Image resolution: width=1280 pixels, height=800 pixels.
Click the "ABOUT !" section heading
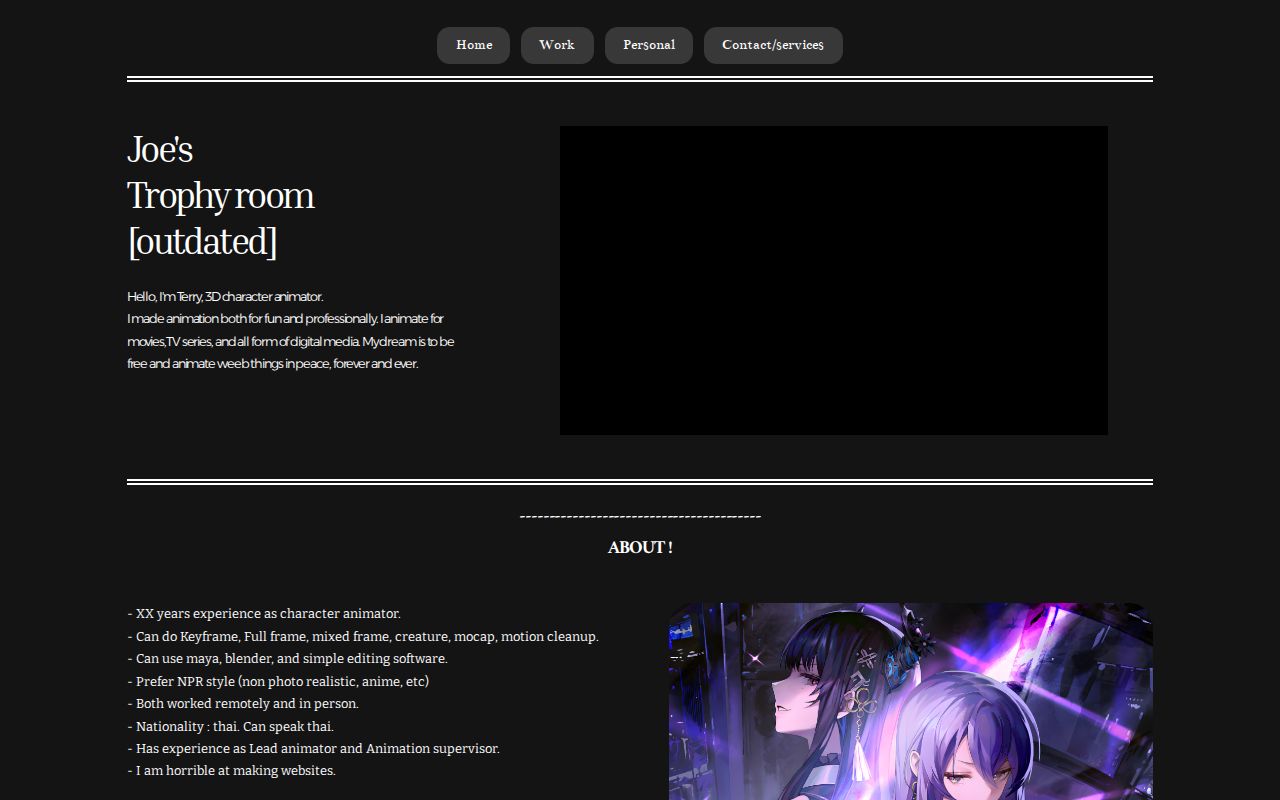pyautogui.click(x=640, y=547)
